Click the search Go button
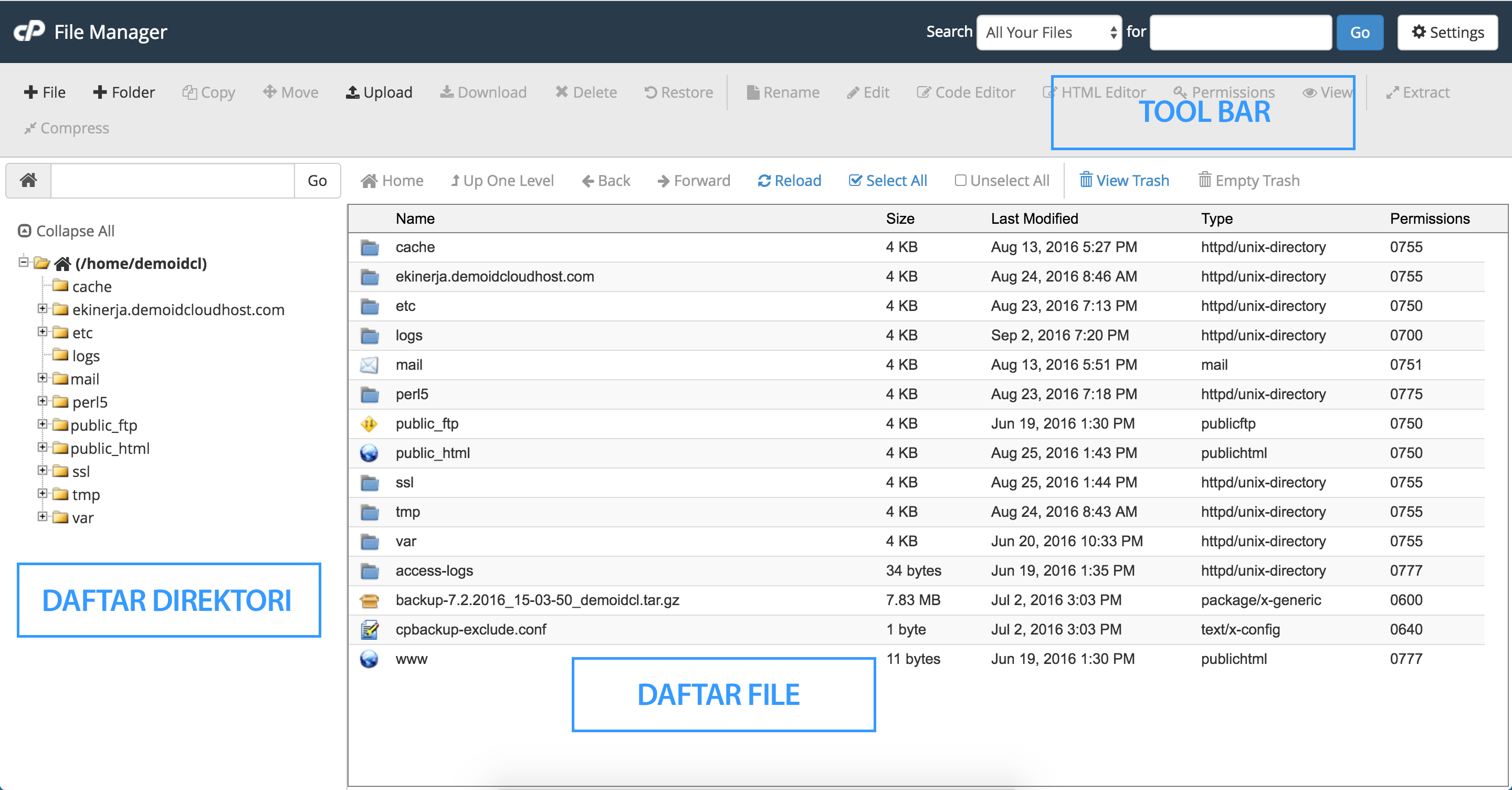This screenshot has height=790, width=1512. click(1360, 33)
